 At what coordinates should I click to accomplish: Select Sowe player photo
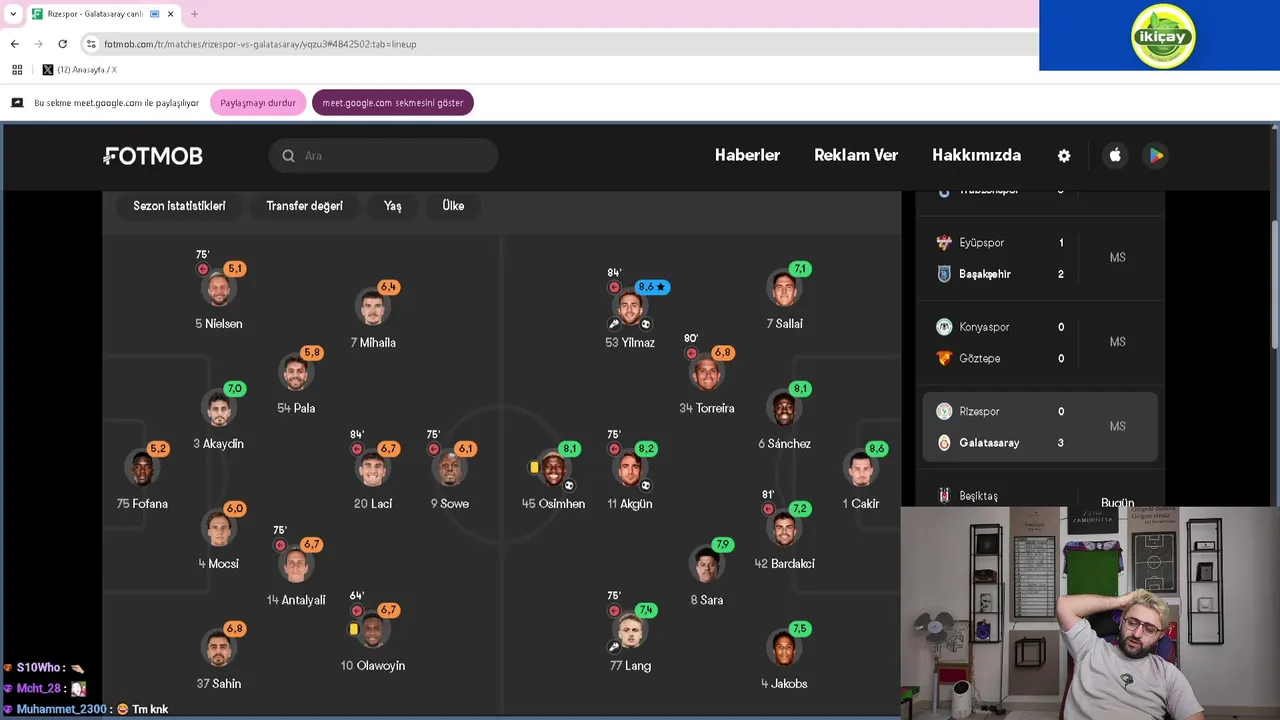449,469
